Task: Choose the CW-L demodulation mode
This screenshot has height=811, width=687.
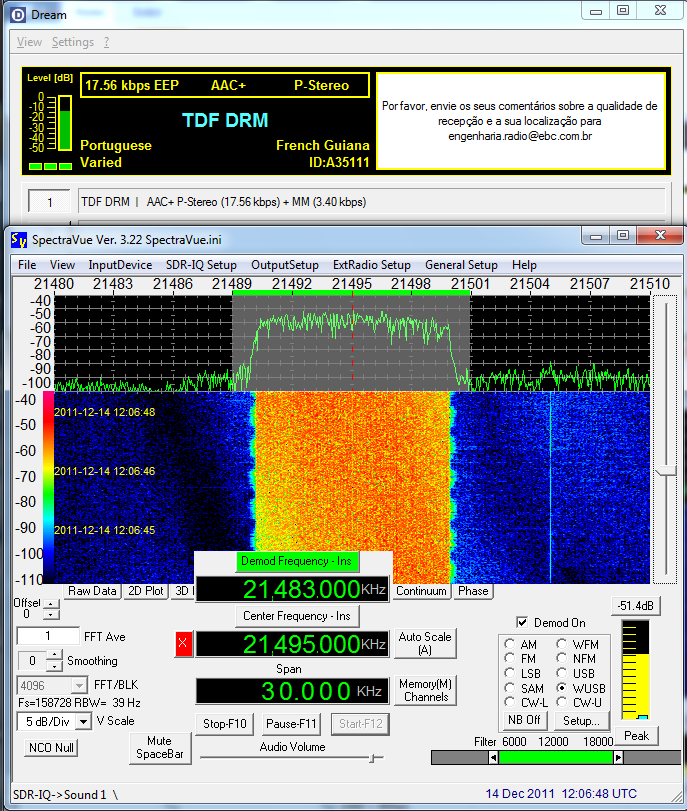Action: [511, 703]
